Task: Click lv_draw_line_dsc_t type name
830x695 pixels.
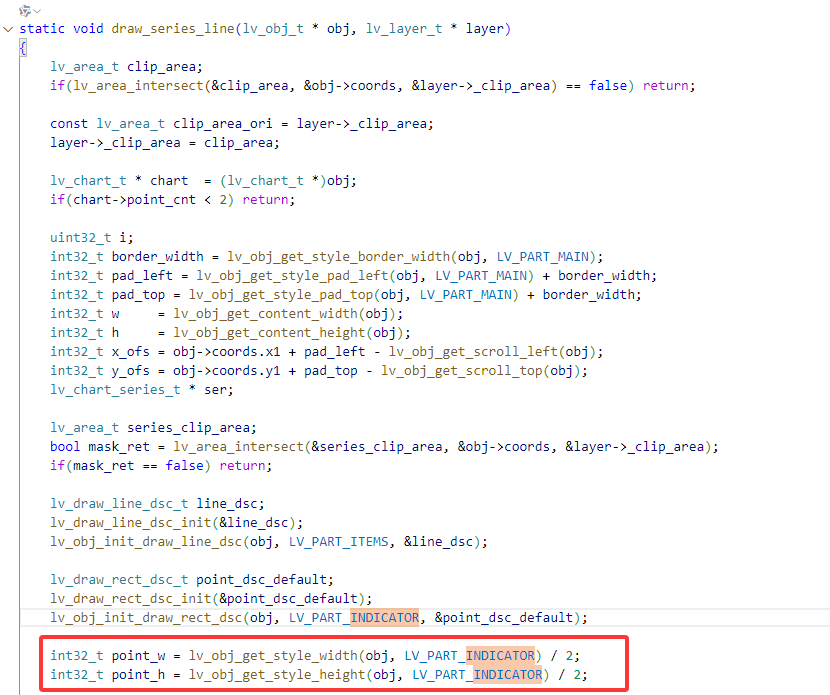Action: [x=119, y=504]
